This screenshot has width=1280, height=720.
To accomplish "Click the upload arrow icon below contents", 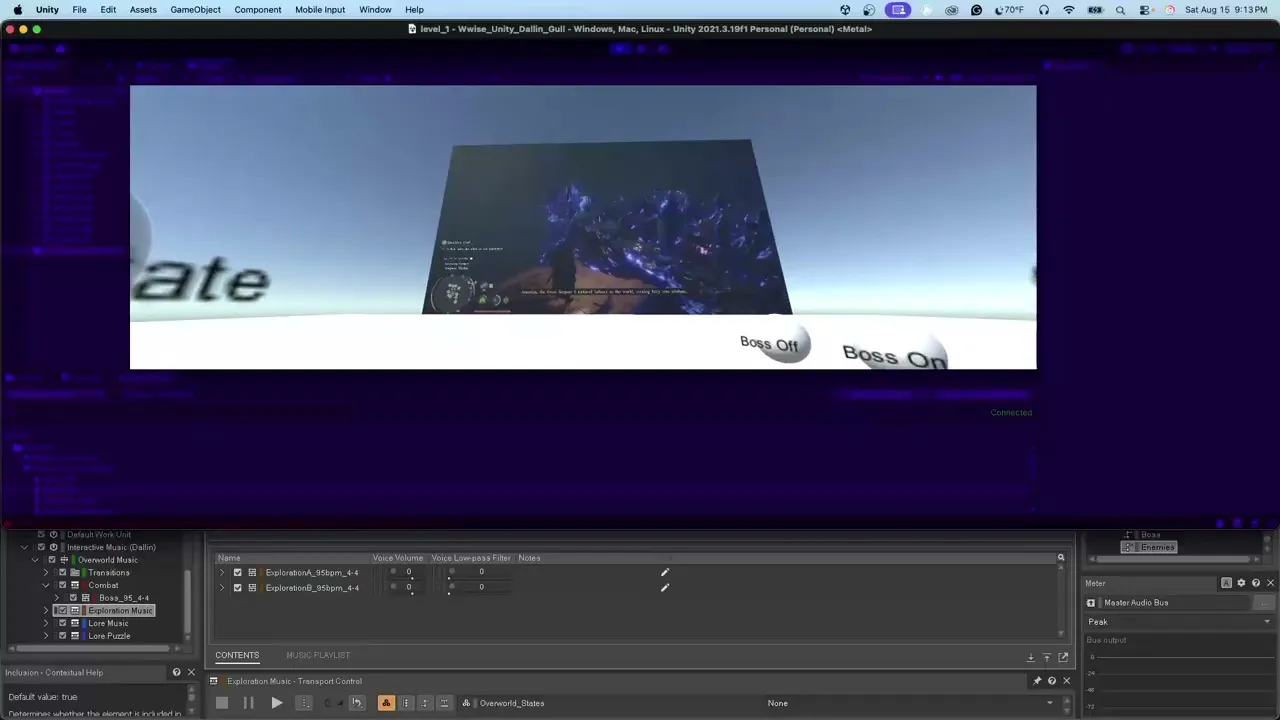I will pyautogui.click(x=1047, y=657).
